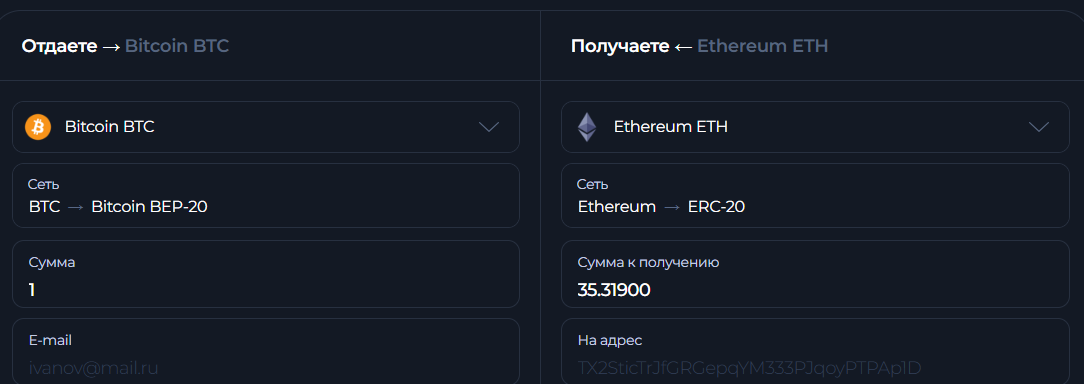Expand the Ethereum ETH currency dropdown chevron

[x=1038, y=127]
